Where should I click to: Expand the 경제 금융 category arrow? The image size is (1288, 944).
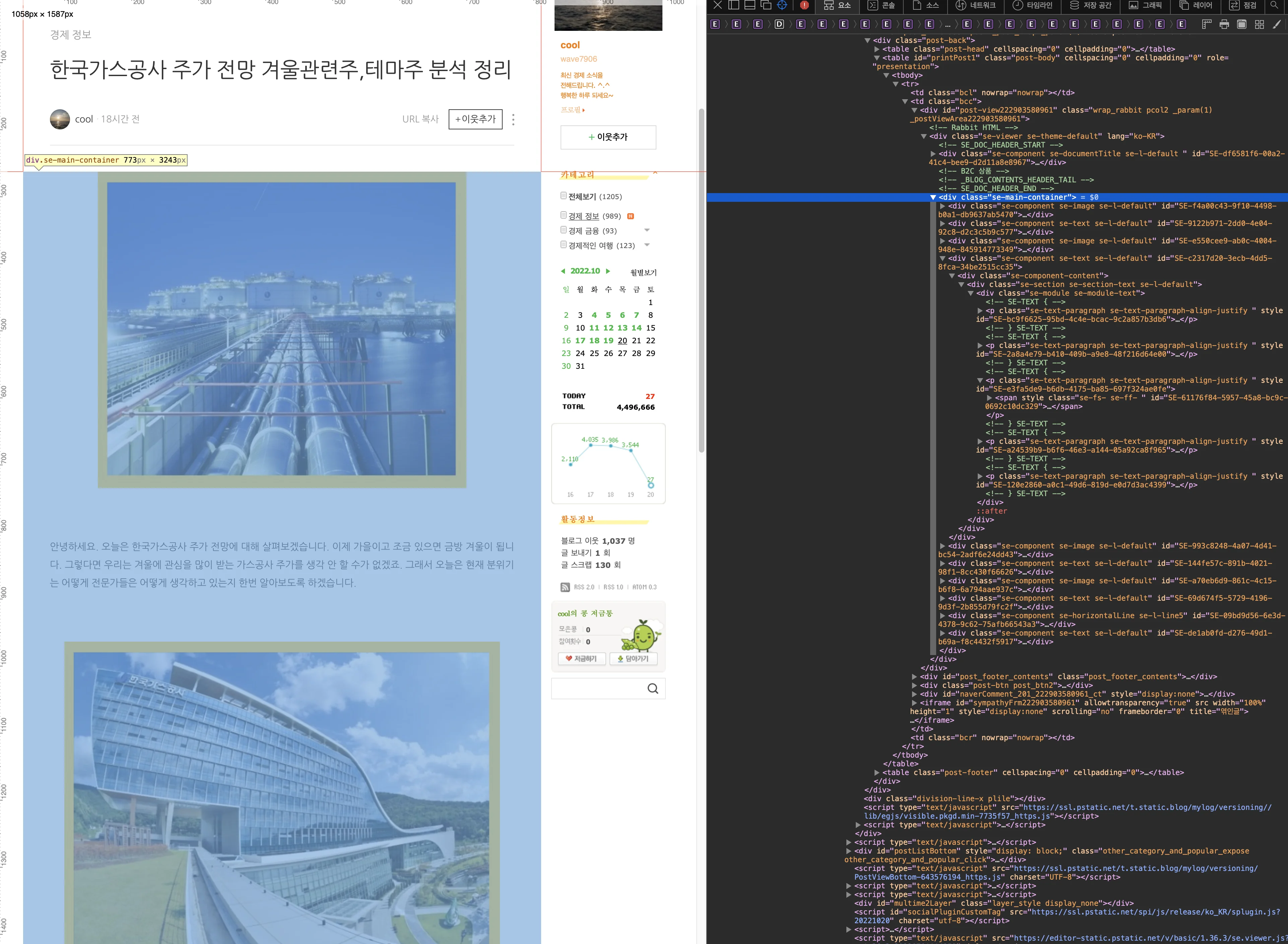[647, 230]
